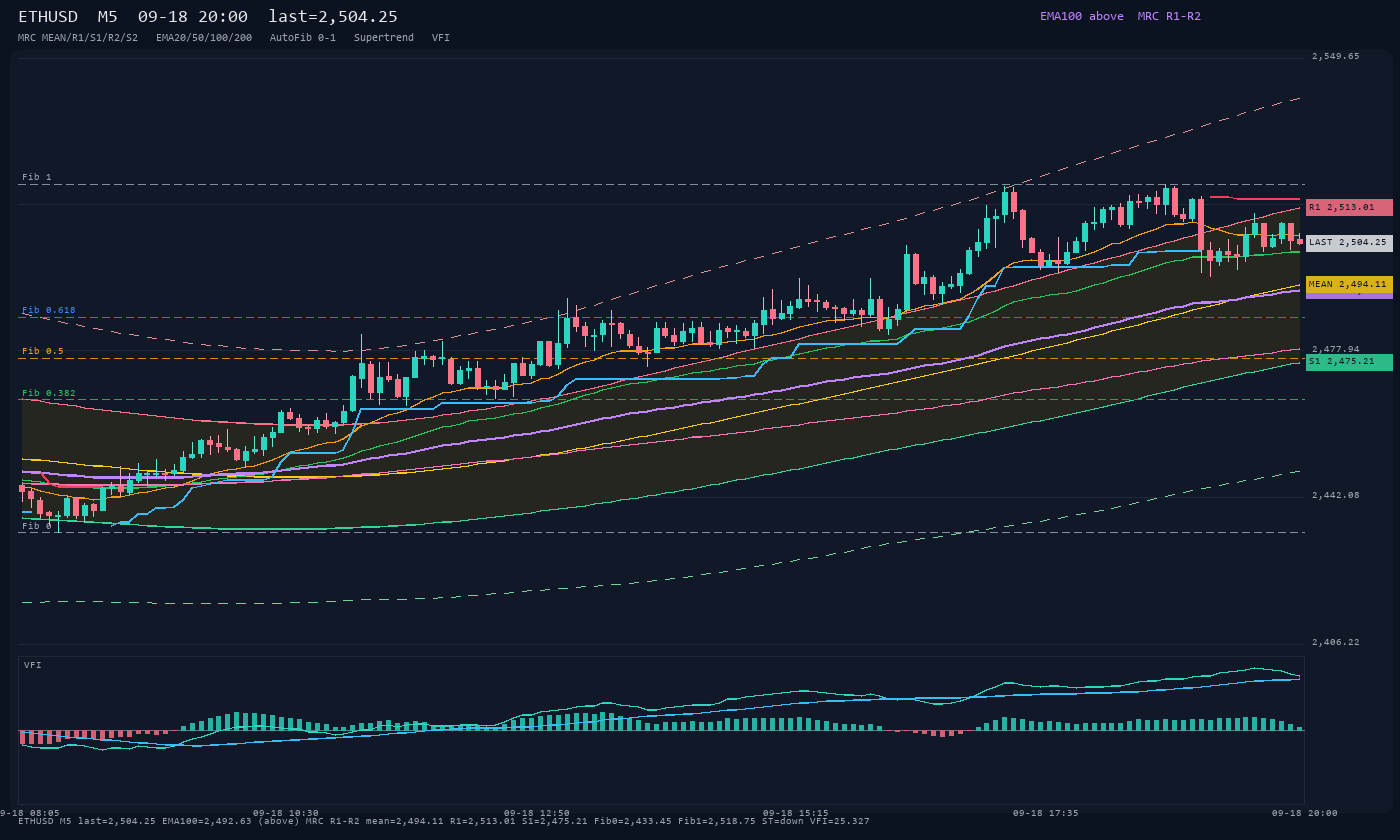The height and width of the screenshot is (840, 1400).
Task: Click the 2,442.08 price axis value
Action: tap(1336, 495)
